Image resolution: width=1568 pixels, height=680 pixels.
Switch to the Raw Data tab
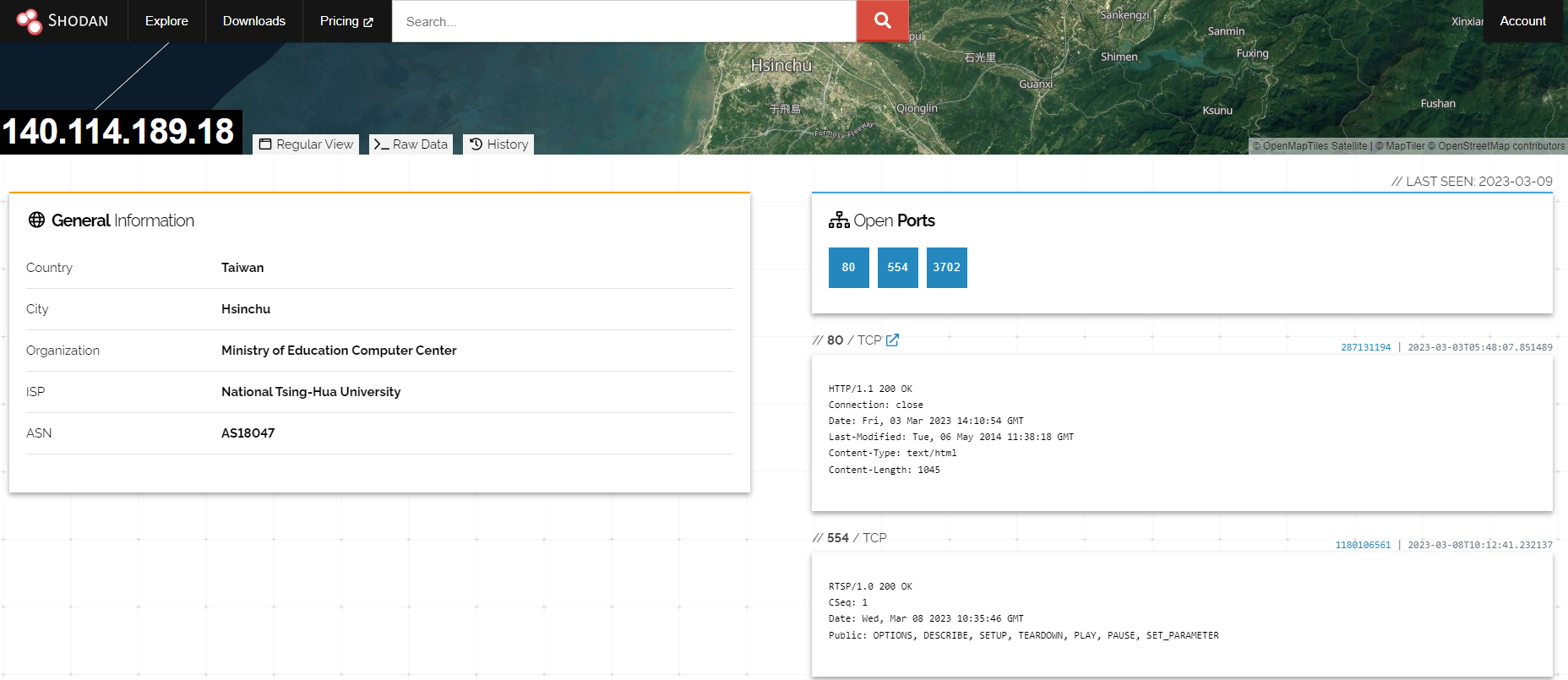coord(411,144)
